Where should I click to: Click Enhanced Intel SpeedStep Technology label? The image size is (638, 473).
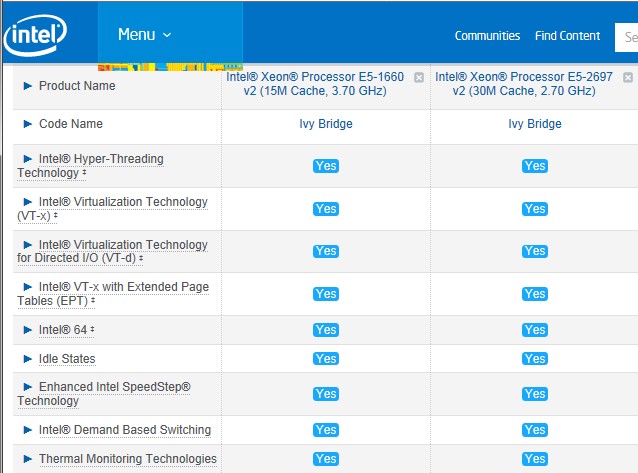pyautogui.click(x=104, y=394)
